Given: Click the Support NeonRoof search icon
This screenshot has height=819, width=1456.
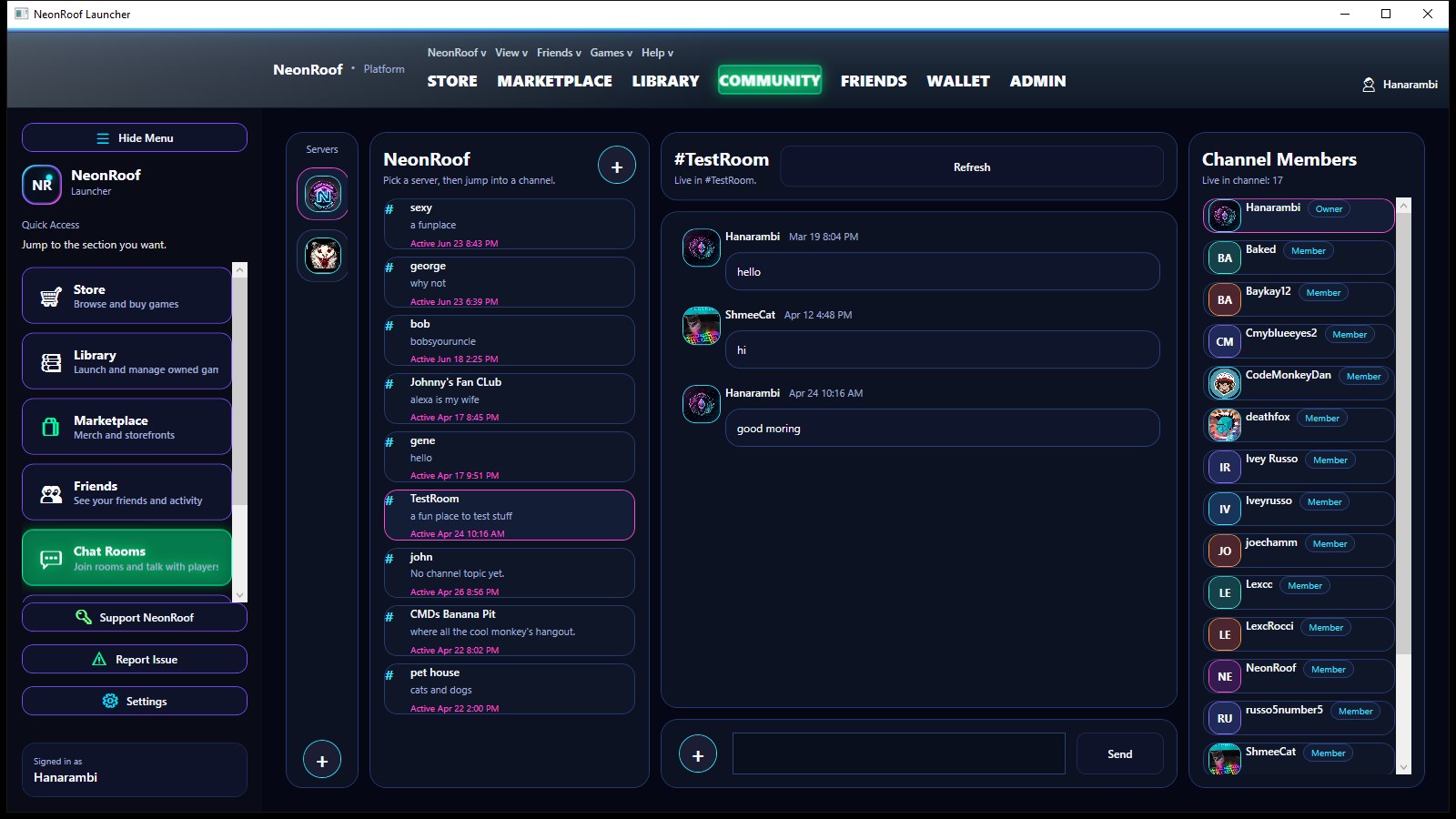Looking at the screenshot, I should point(84,617).
